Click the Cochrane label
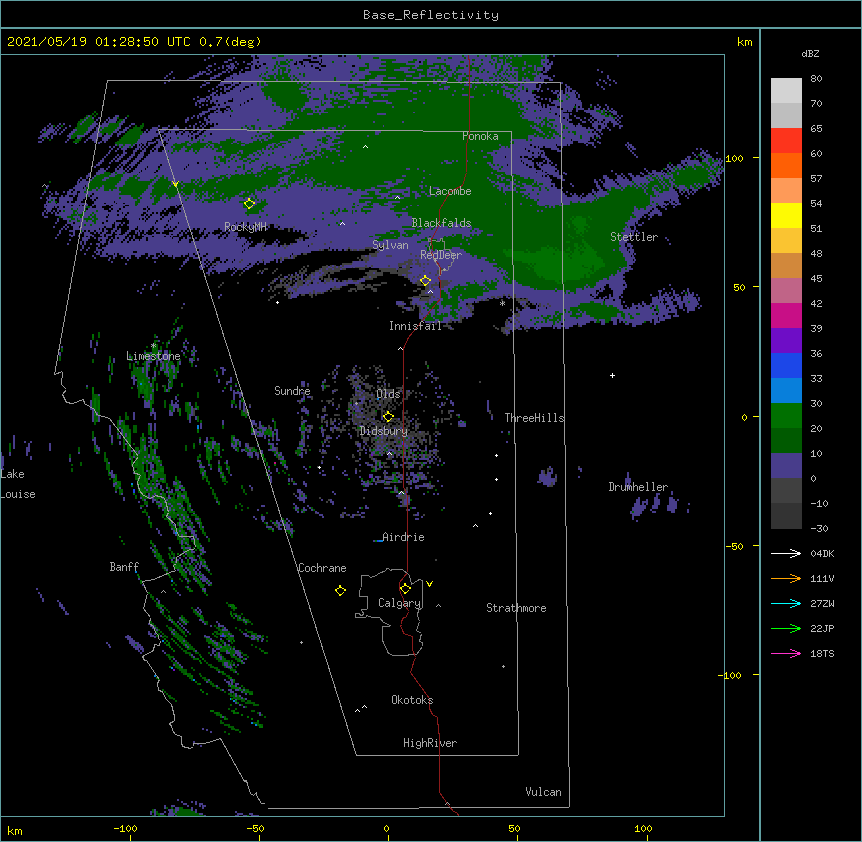Viewport: 862px width, 842px height. point(322,568)
